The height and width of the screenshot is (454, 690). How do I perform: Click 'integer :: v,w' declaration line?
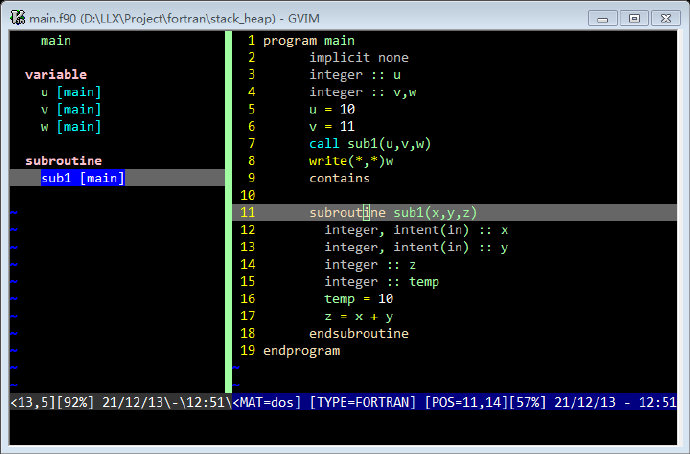tap(363, 92)
